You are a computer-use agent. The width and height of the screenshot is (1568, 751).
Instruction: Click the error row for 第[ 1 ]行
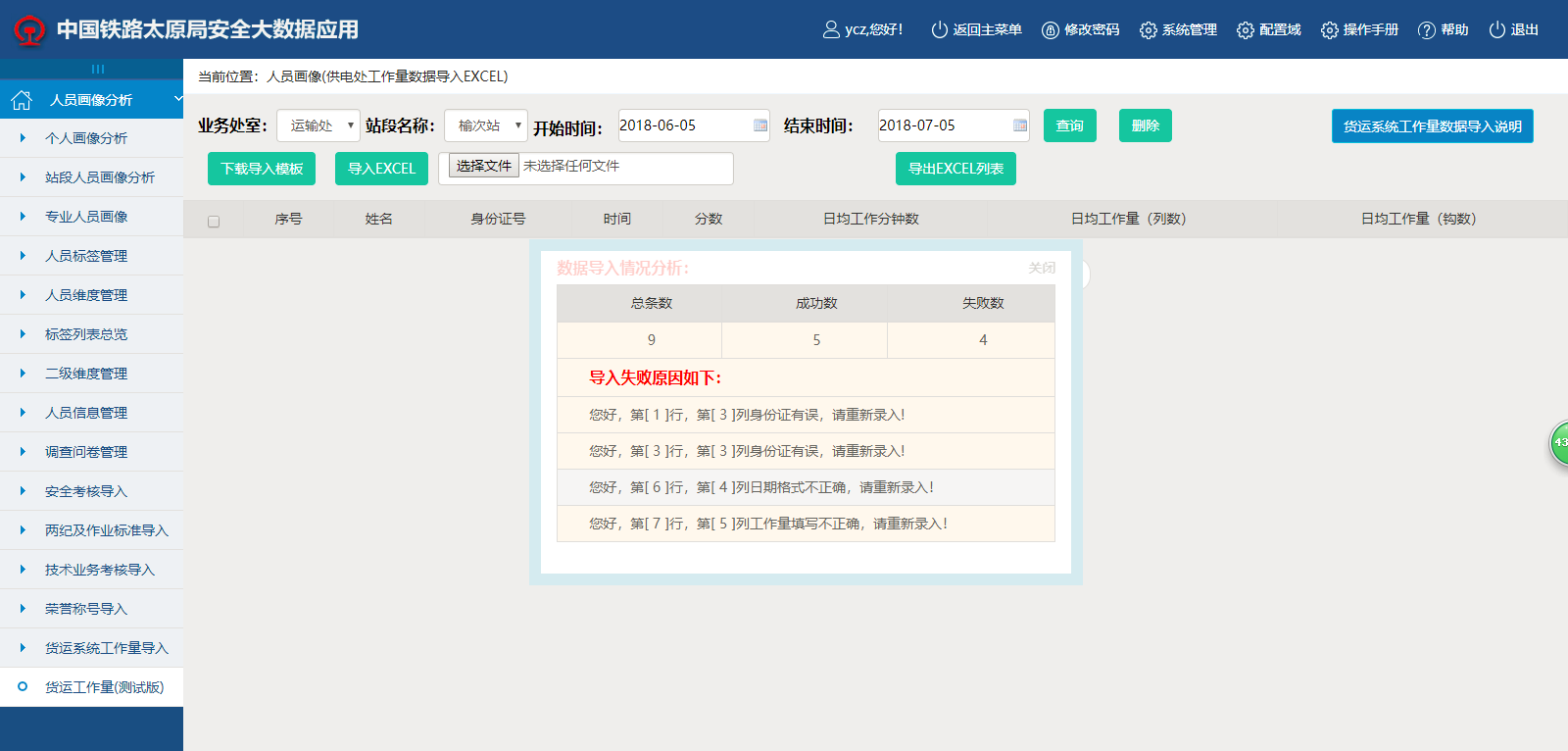click(x=806, y=415)
